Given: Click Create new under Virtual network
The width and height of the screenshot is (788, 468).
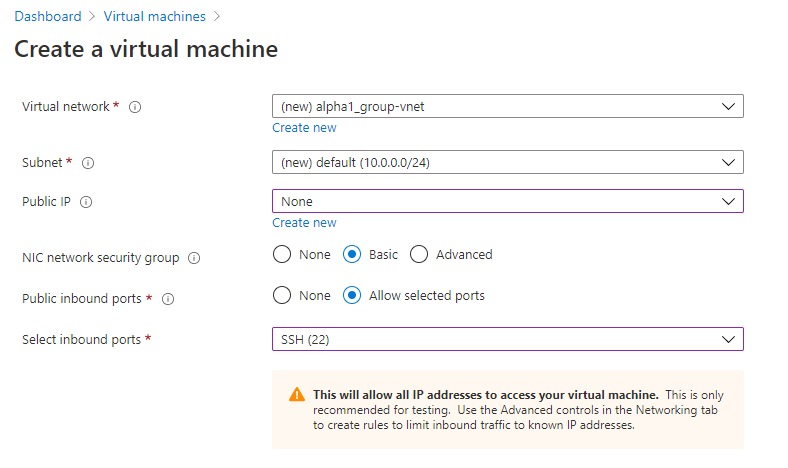Looking at the screenshot, I should (x=304, y=128).
